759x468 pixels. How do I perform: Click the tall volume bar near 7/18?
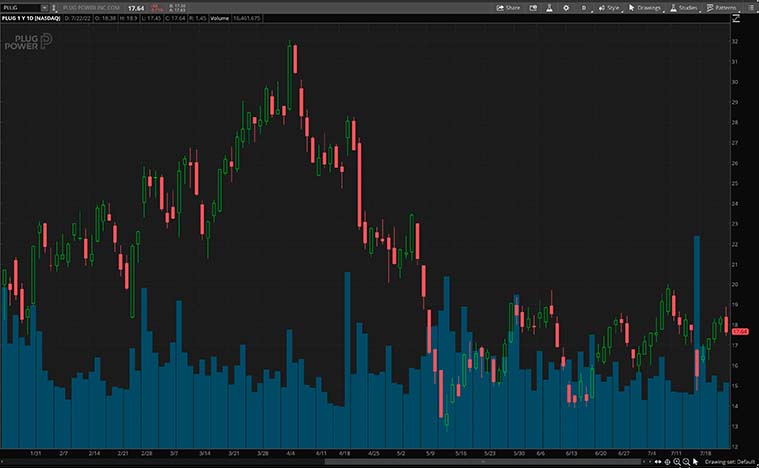click(697, 342)
